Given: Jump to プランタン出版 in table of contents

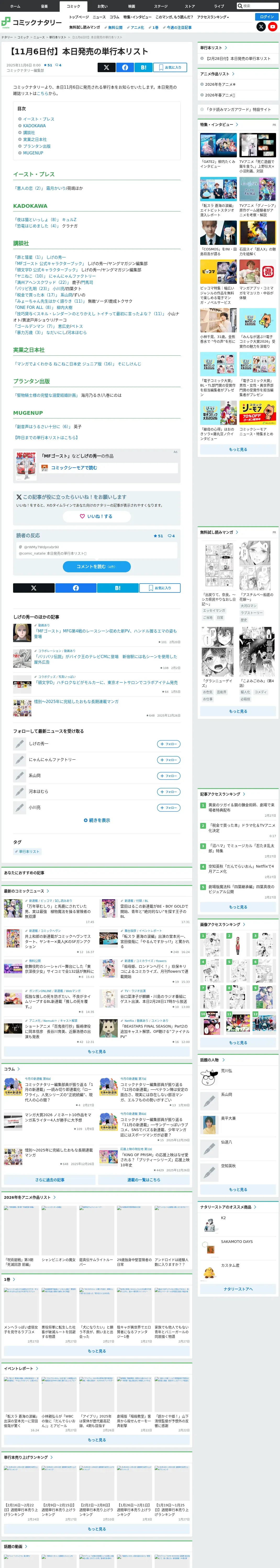Looking at the screenshot, I should pos(37,146).
